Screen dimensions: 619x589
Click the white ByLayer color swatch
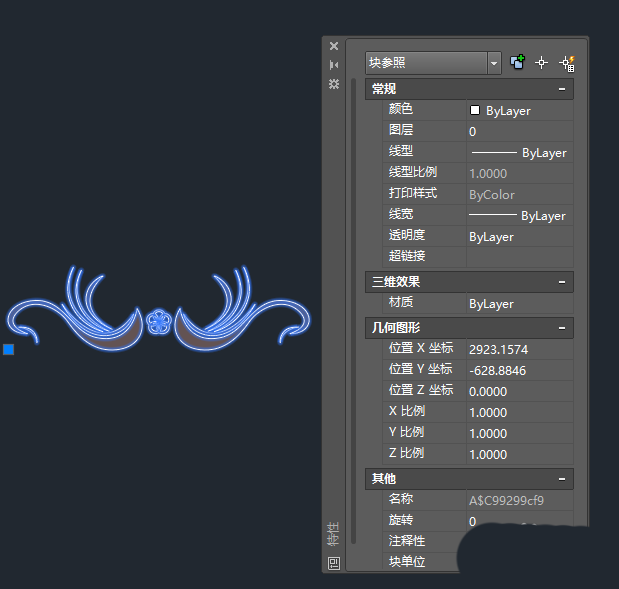click(475, 111)
